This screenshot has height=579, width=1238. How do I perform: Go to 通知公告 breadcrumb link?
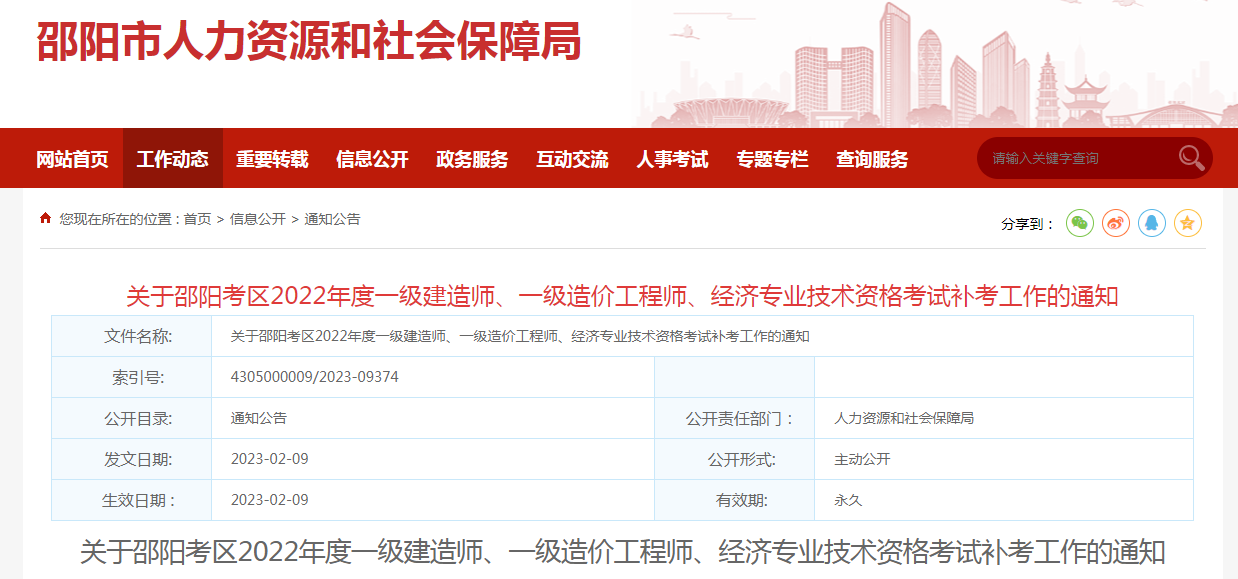pos(333,219)
